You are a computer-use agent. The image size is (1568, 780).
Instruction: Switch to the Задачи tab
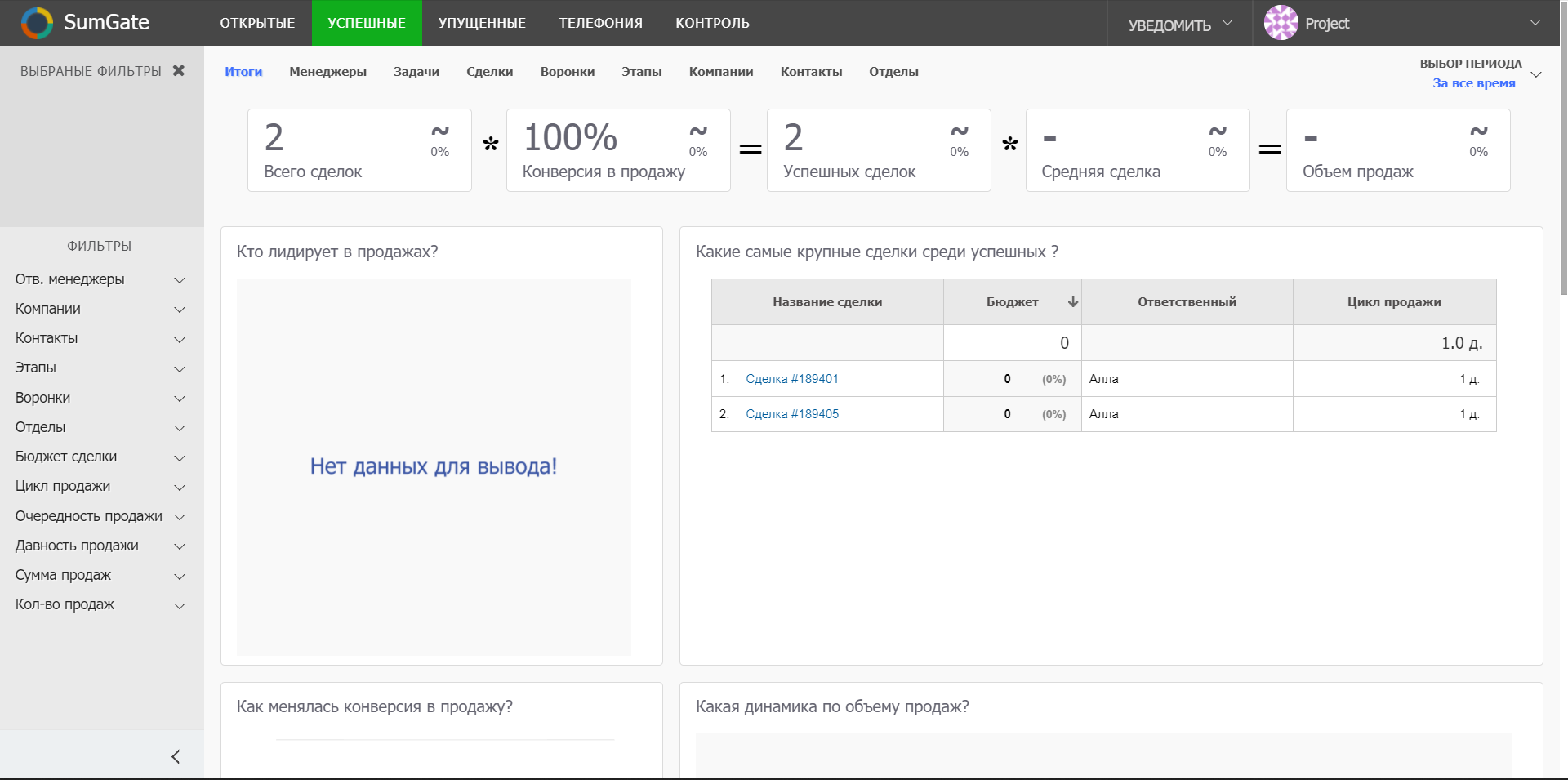416,72
